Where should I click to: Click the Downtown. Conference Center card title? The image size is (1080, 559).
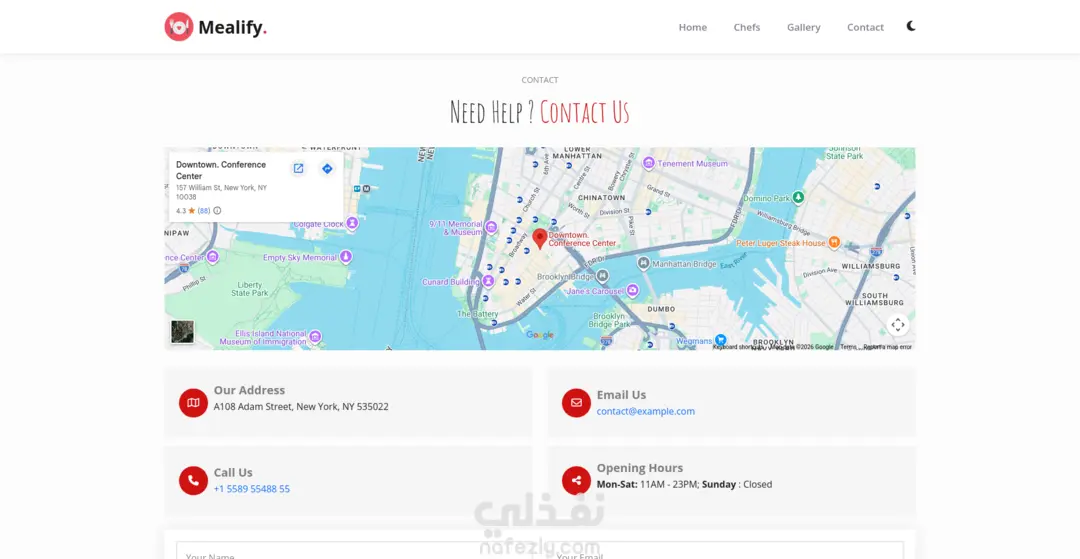pyautogui.click(x=220, y=170)
